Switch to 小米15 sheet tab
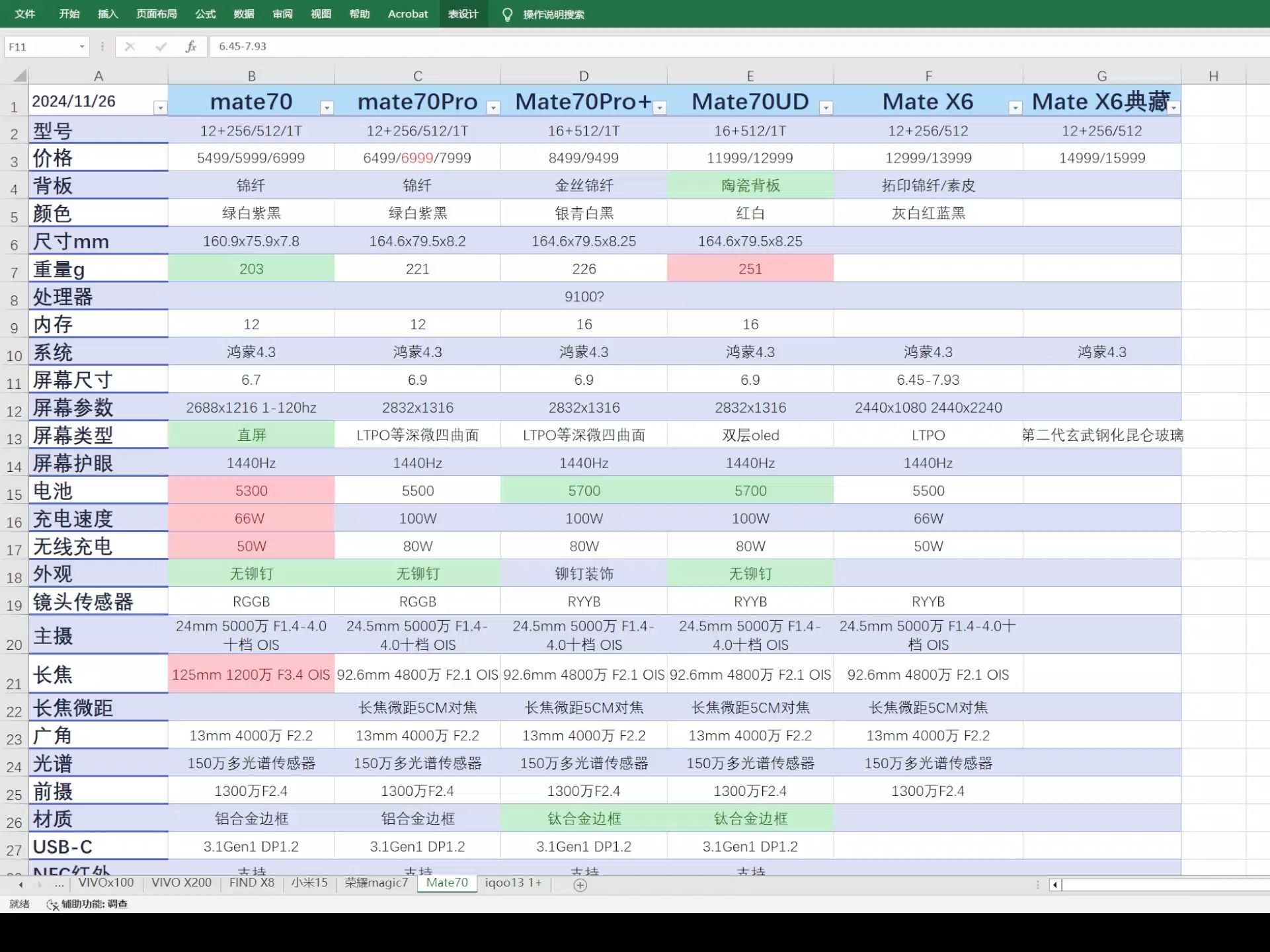The height and width of the screenshot is (952, 1270). pyautogui.click(x=309, y=883)
